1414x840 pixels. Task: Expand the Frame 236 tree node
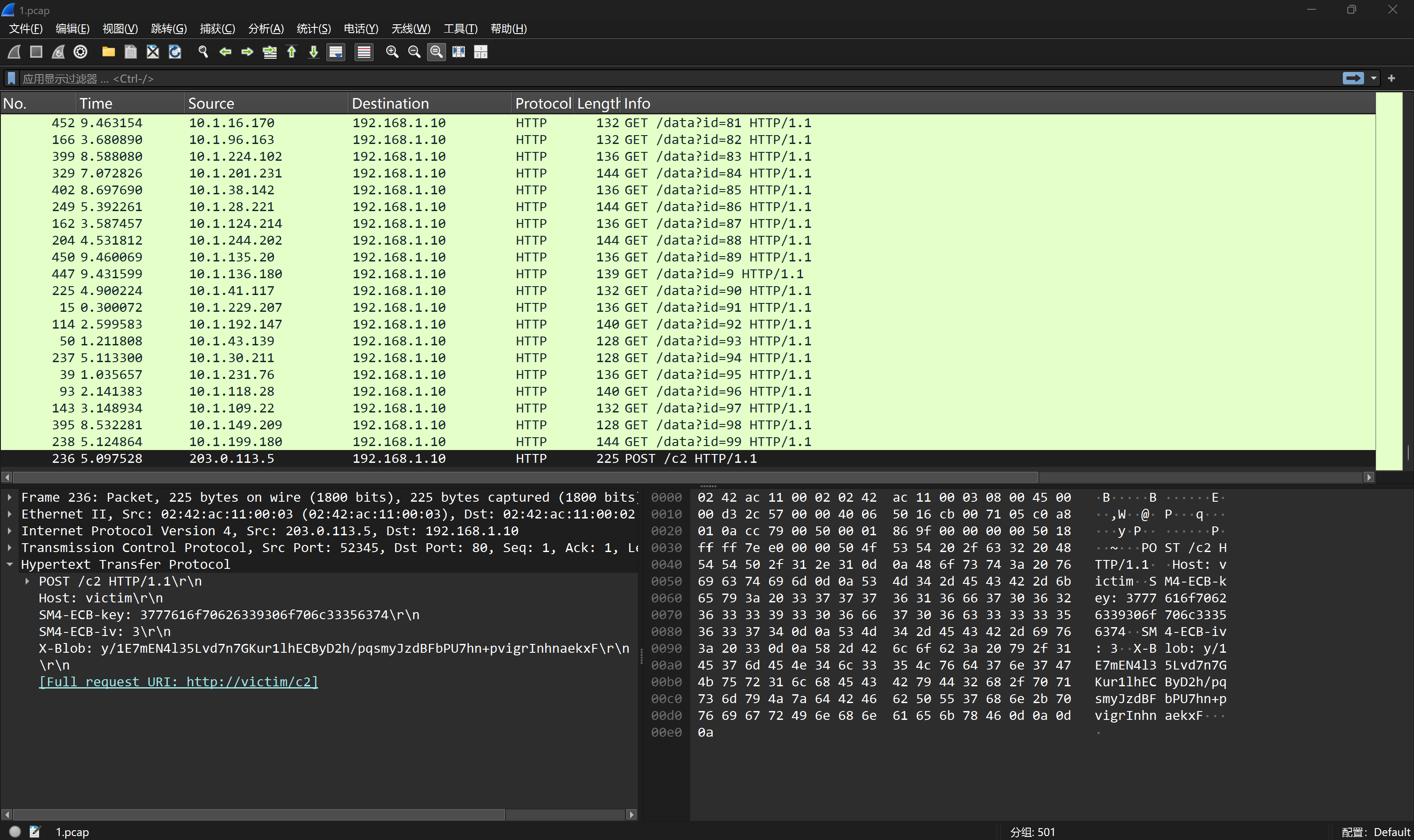pyautogui.click(x=10, y=498)
